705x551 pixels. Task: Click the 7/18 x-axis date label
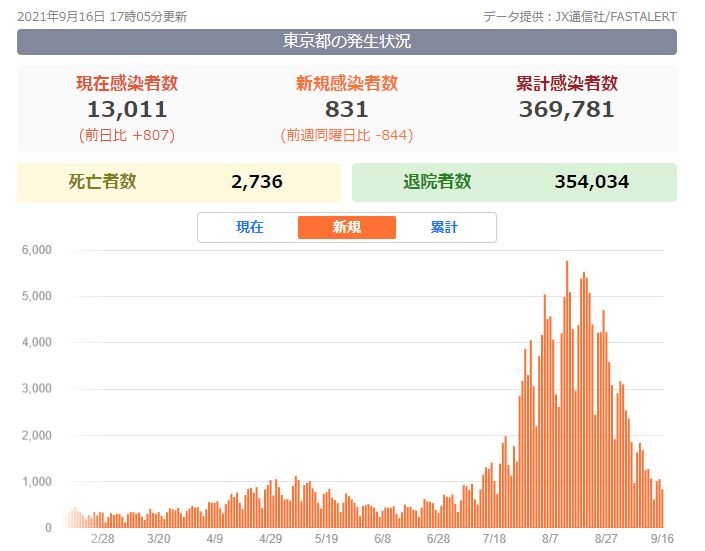494,539
